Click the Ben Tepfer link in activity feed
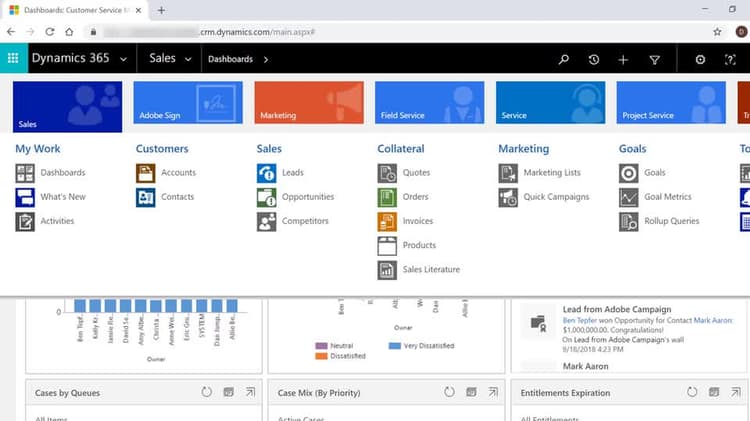The width and height of the screenshot is (750, 421). (580, 320)
